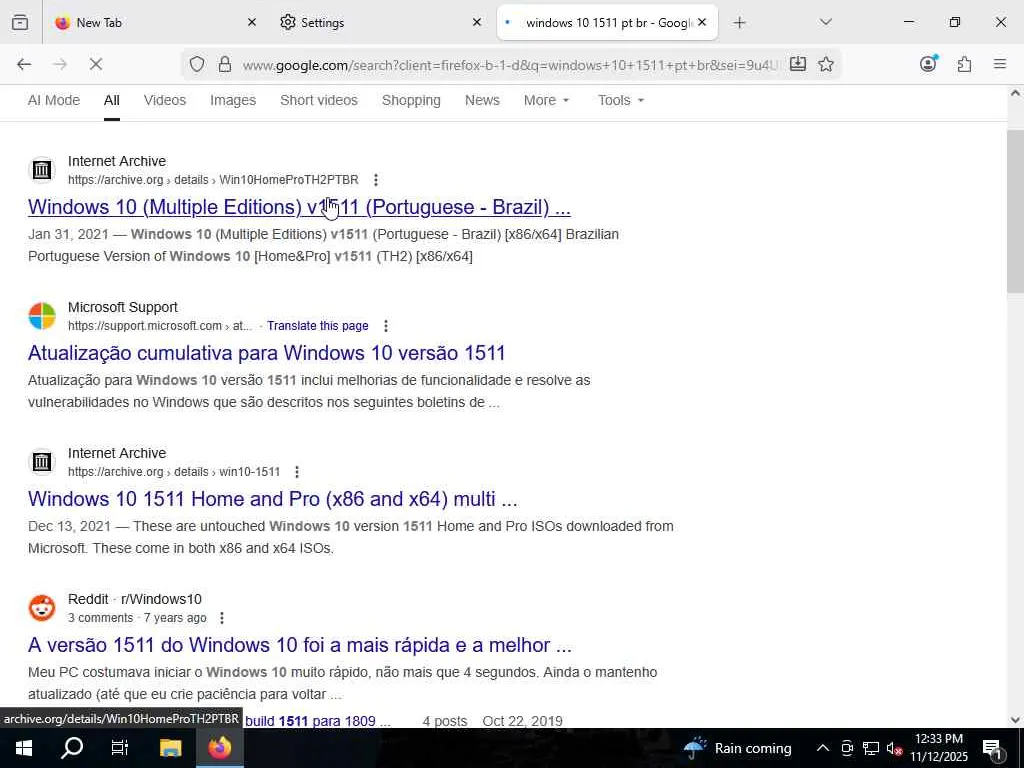
Task: Open tracking protection shield icon
Action: point(197,64)
